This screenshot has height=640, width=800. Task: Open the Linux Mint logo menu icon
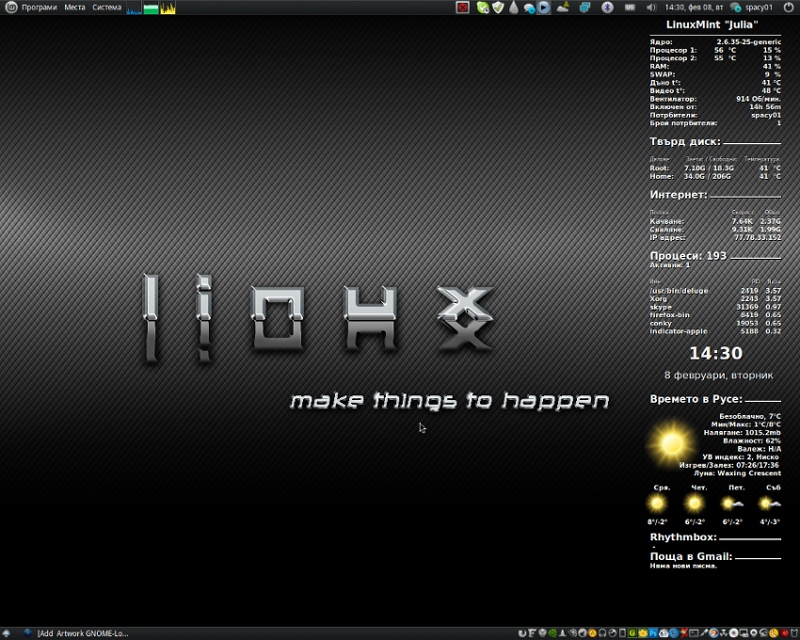[x=11, y=7]
